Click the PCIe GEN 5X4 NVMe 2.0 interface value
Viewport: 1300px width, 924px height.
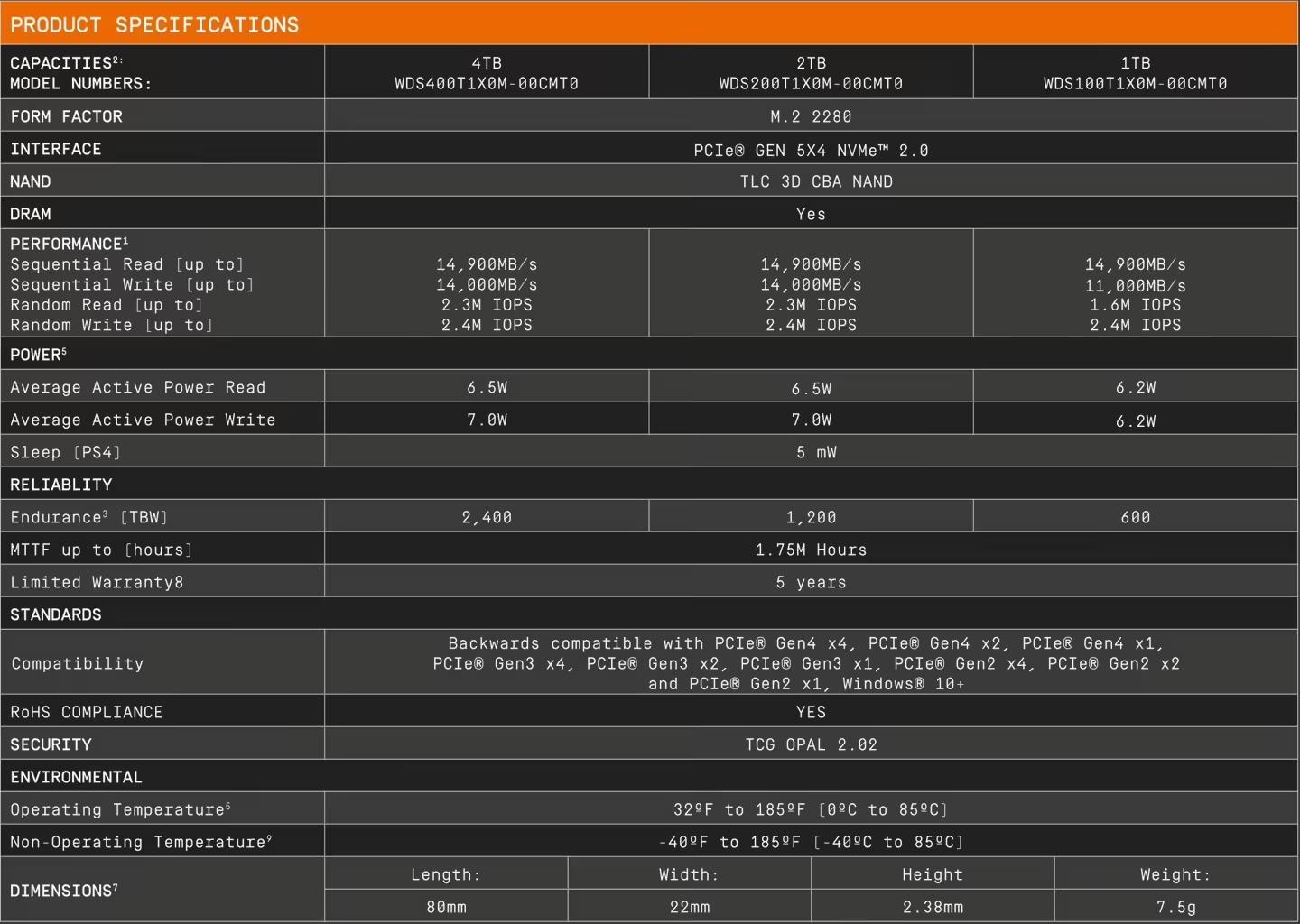(x=811, y=150)
